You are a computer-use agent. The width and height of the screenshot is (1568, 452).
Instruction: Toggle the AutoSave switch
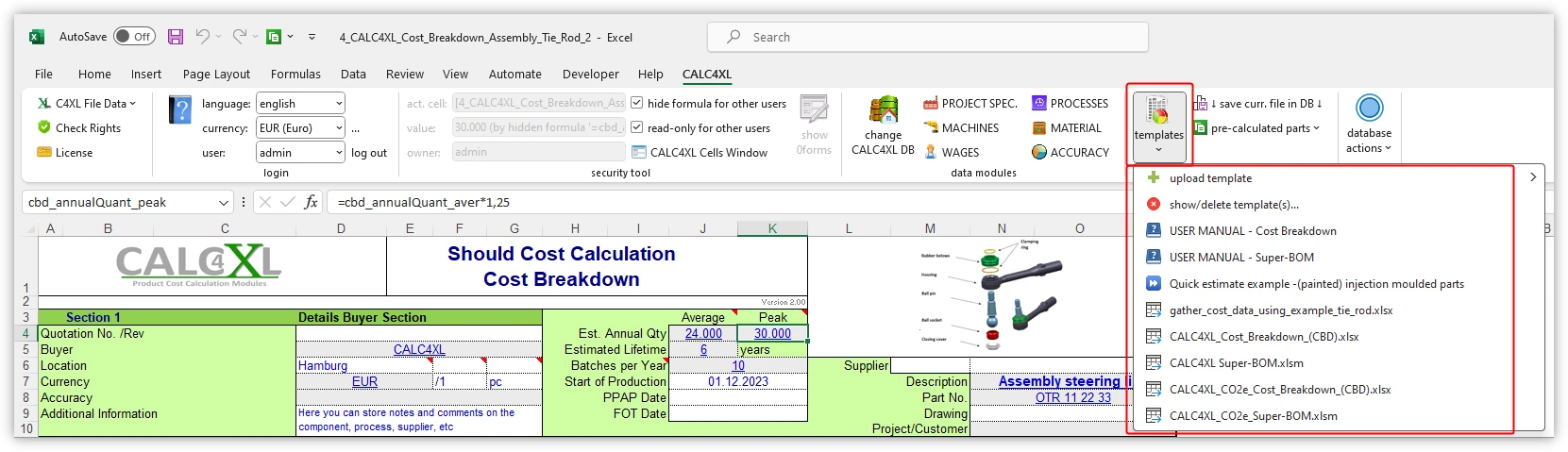click(134, 37)
